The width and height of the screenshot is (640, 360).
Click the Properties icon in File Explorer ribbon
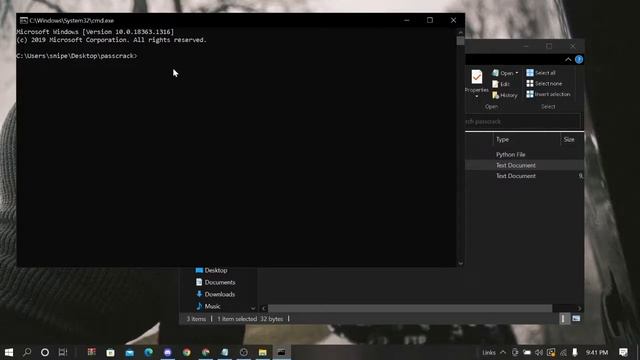[x=476, y=77]
